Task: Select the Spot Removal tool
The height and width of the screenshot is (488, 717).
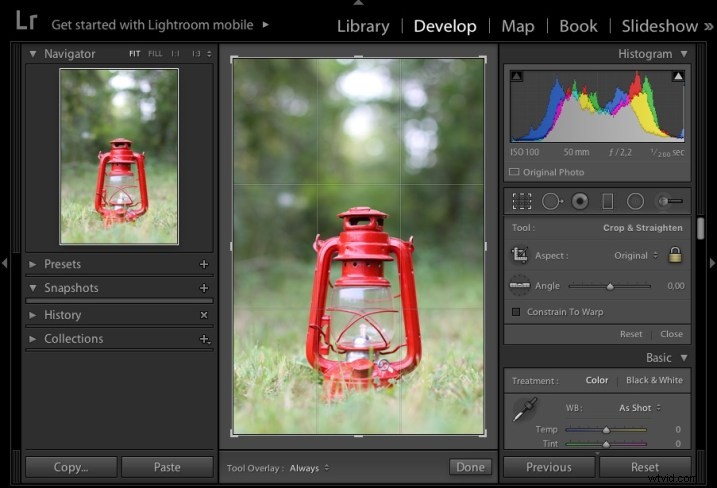Action: click(x=552, y=201)
